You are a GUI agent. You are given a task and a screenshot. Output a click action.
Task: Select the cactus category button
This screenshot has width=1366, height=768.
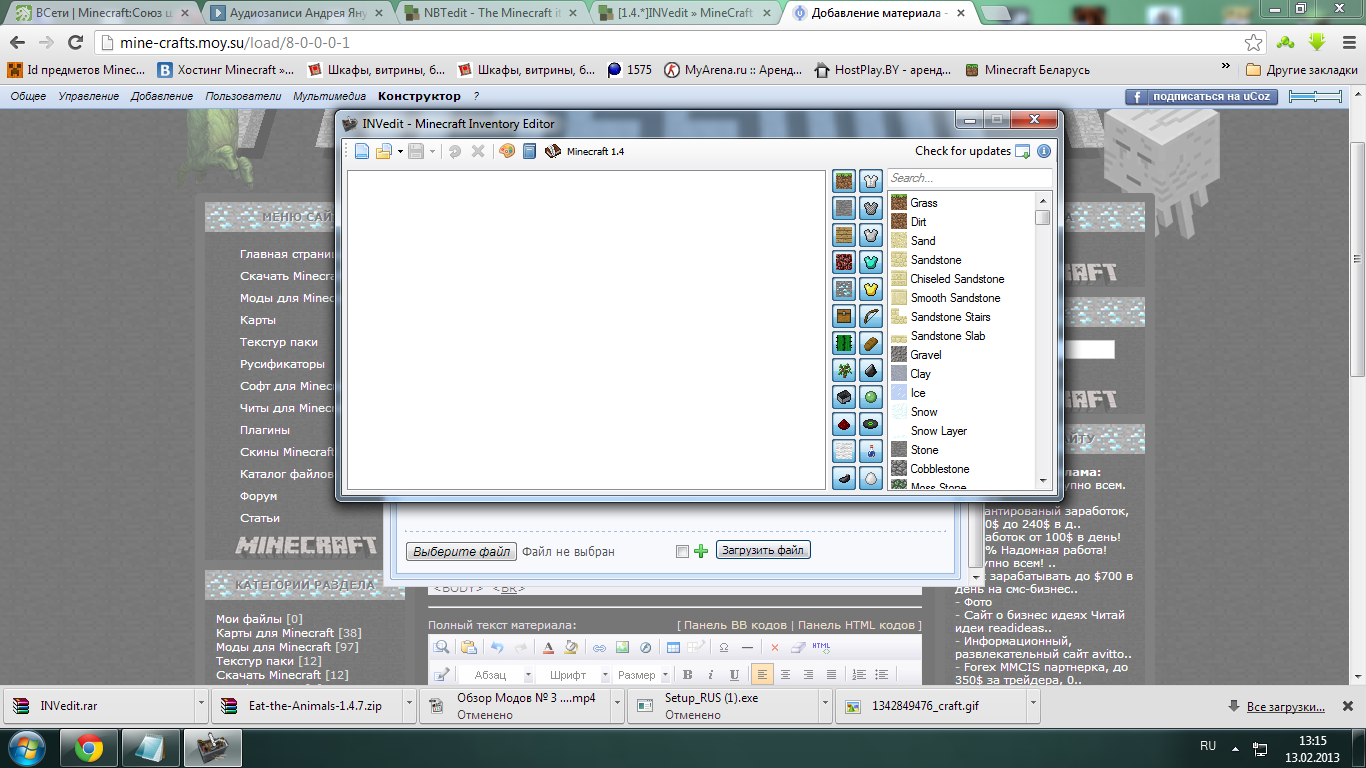(x=844, y=343)
